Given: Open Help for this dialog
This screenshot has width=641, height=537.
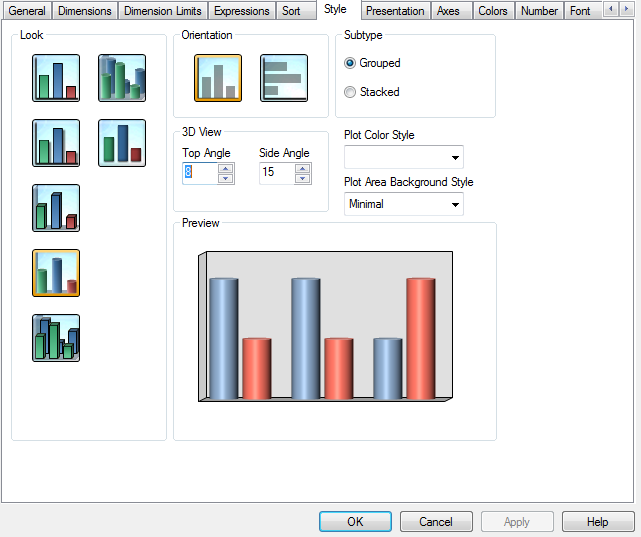Looking at the screenshot, I should click(598, 521).
